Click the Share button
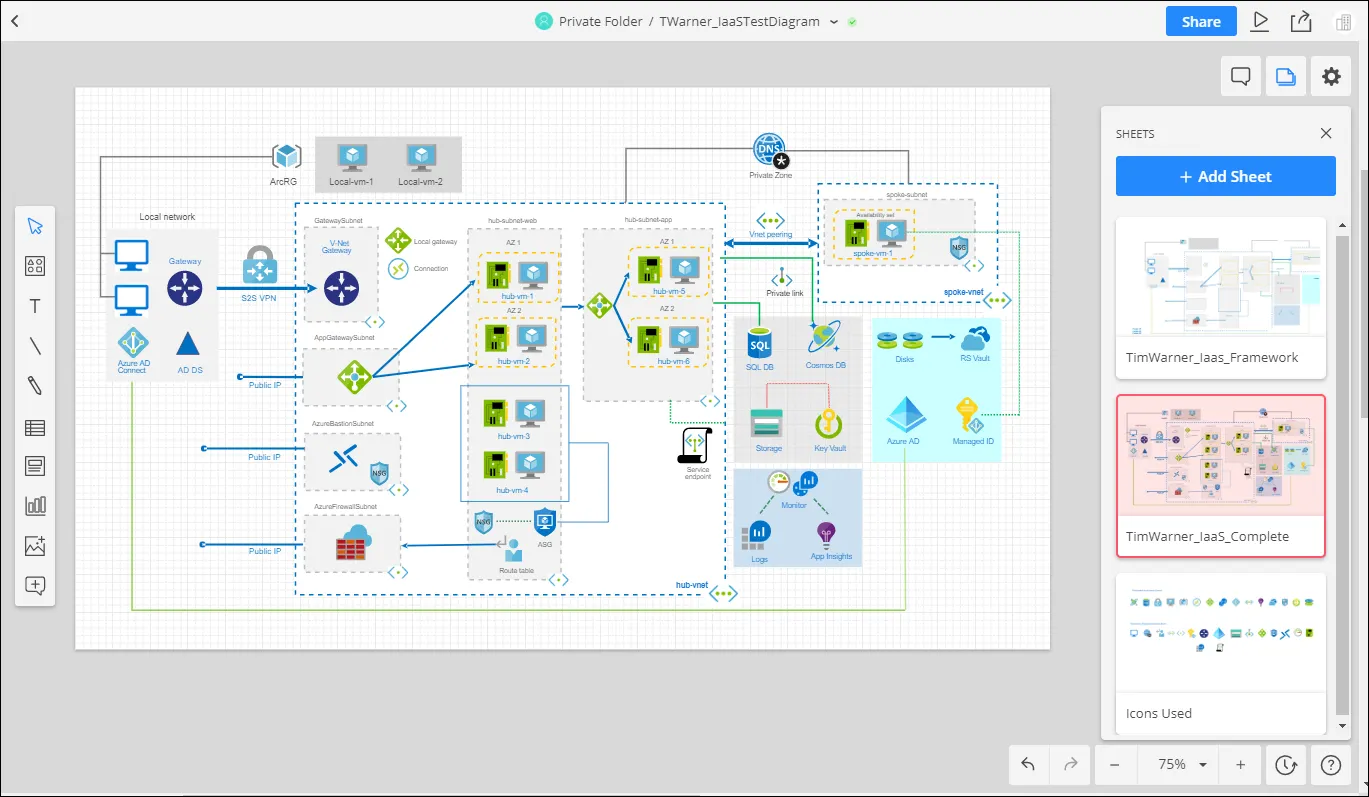 1201,21
